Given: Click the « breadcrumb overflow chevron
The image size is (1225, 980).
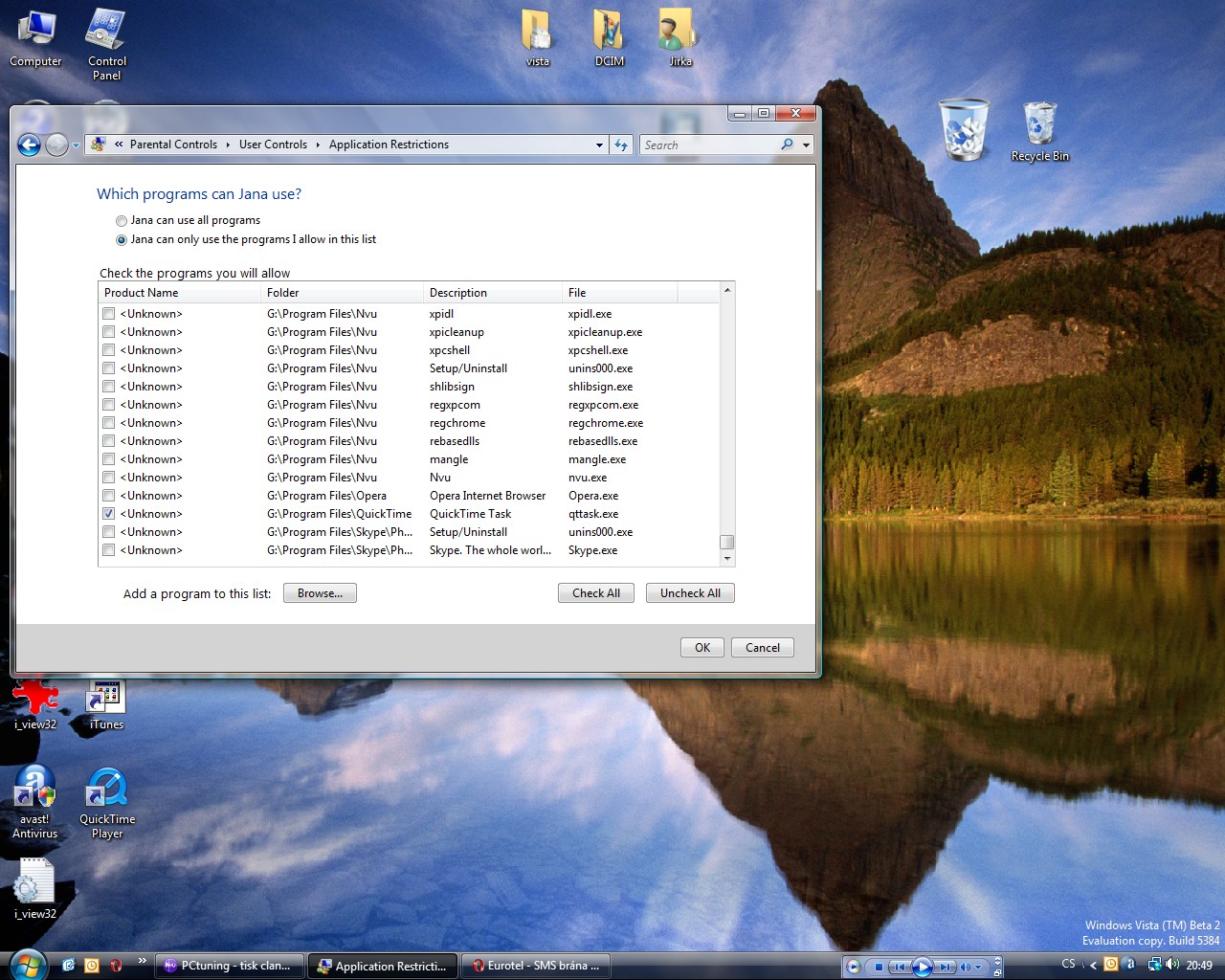Looking at the screenshot, I should (x=119, y=145).
